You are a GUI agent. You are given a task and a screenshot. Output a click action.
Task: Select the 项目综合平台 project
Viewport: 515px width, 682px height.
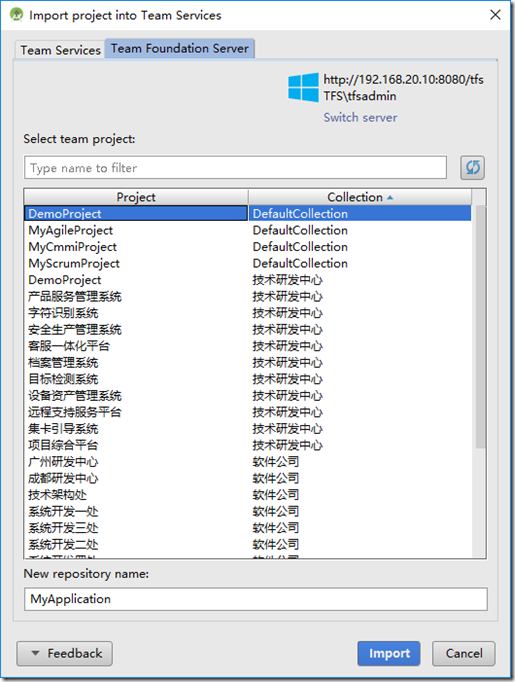click(x=248, y=445)
